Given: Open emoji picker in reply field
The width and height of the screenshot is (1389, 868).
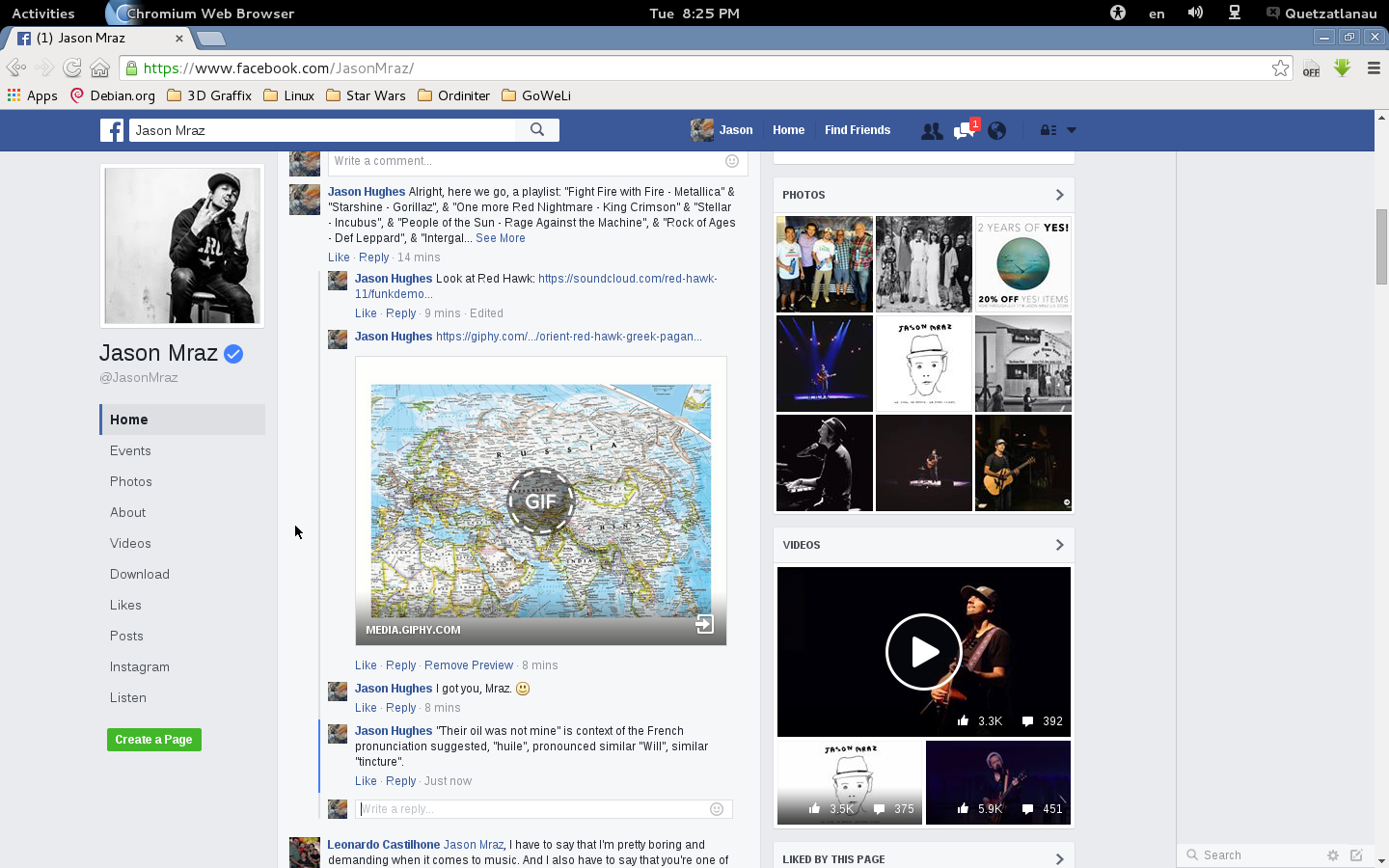Looking at the screenshot, I should coord(717,809).
